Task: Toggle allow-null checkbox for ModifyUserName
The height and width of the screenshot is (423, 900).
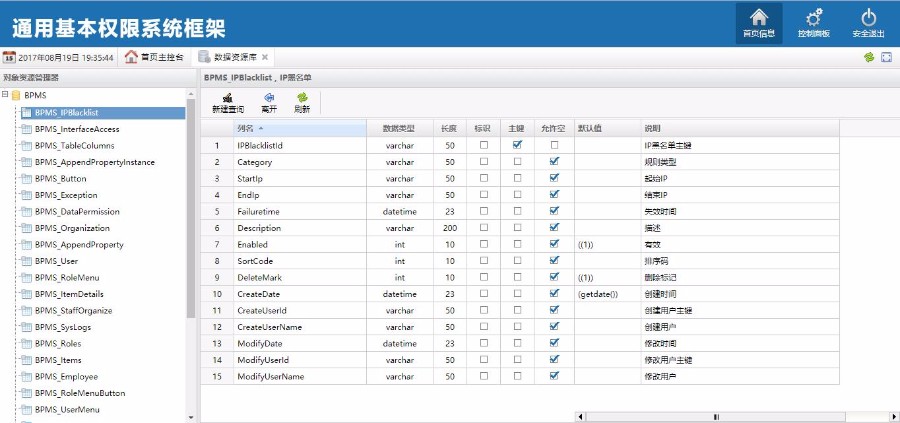Action: coord(554,377)
